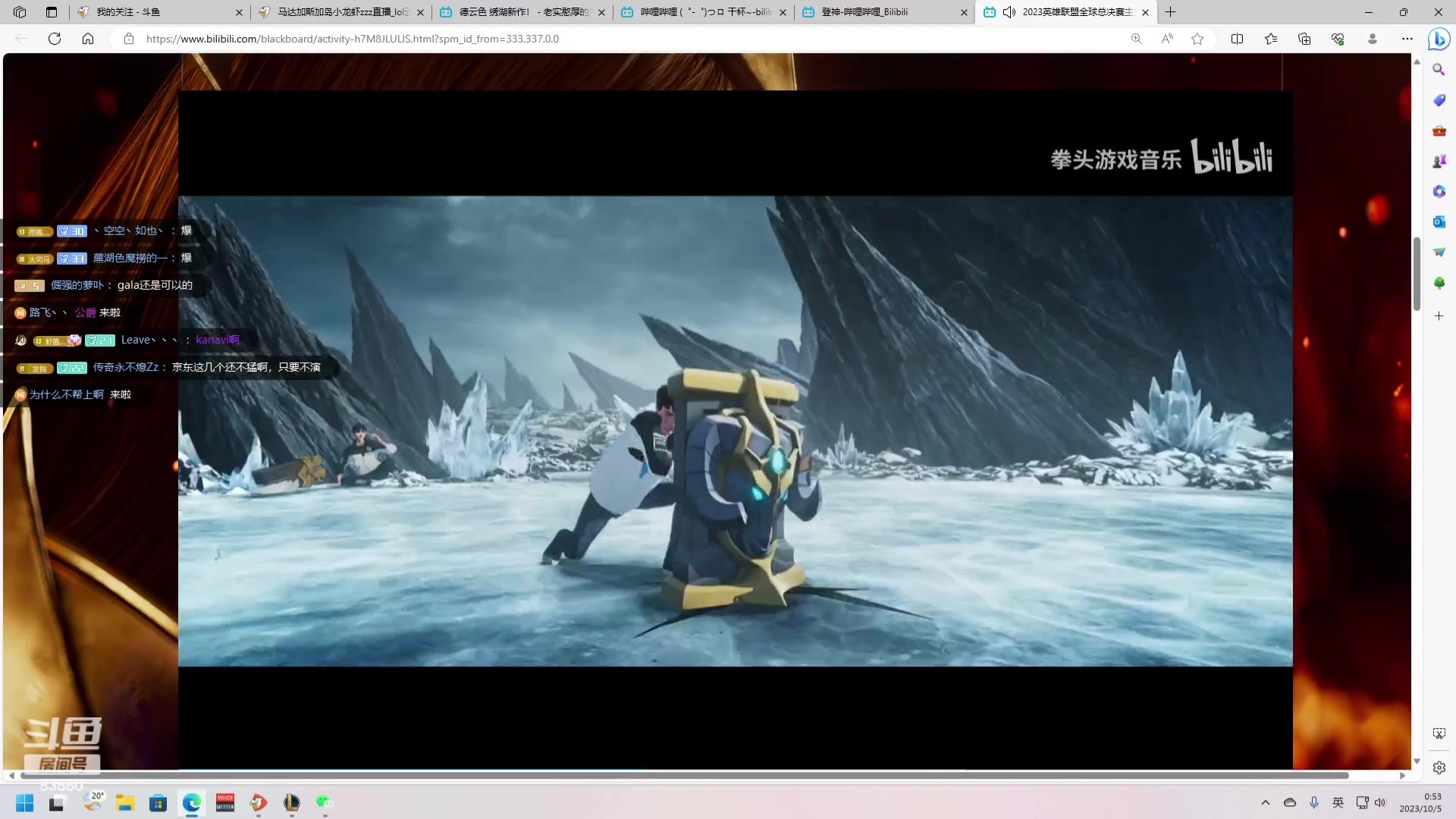Open the split screen view

coord(1237,39)
